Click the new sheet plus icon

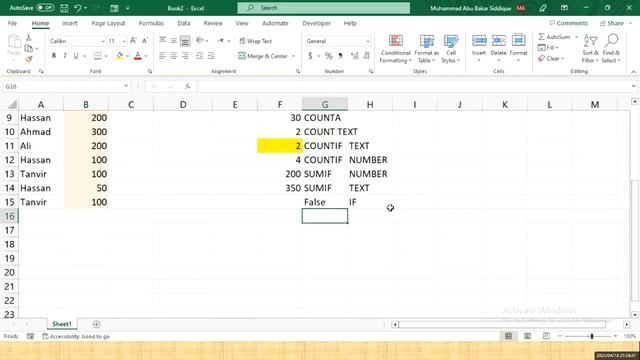(96, 324)
